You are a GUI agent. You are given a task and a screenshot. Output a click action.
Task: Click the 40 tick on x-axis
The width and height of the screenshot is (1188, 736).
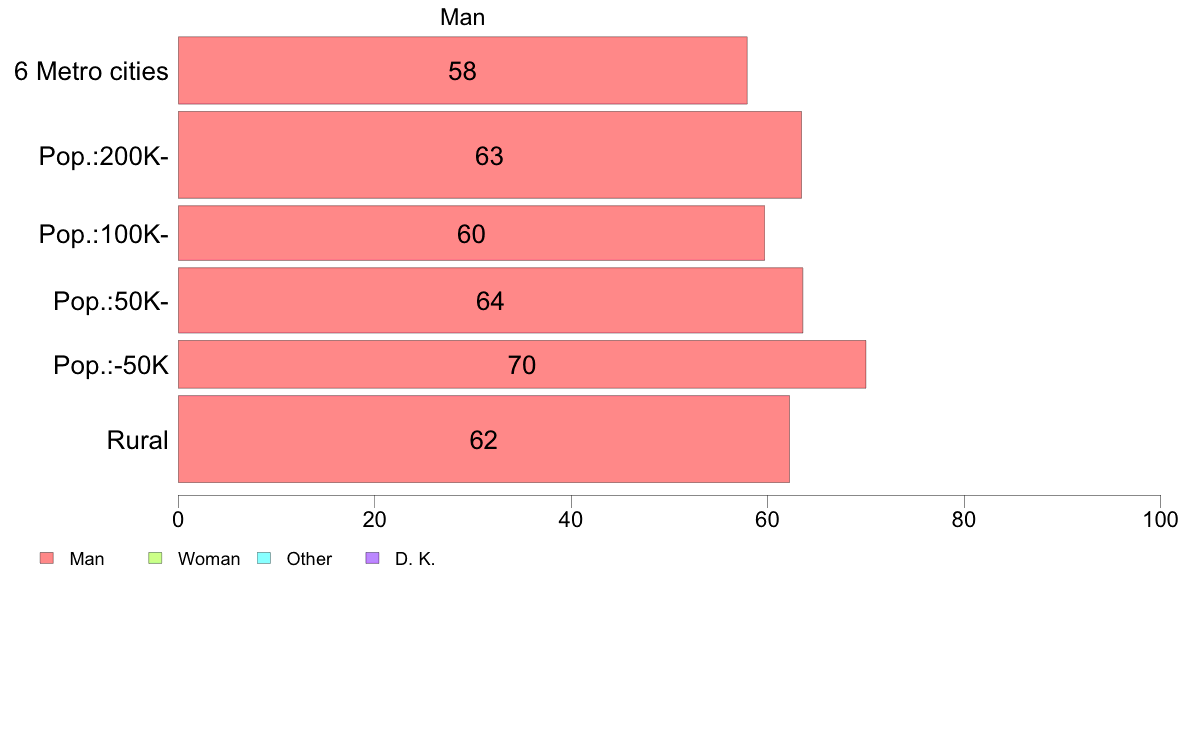[571, 519]
